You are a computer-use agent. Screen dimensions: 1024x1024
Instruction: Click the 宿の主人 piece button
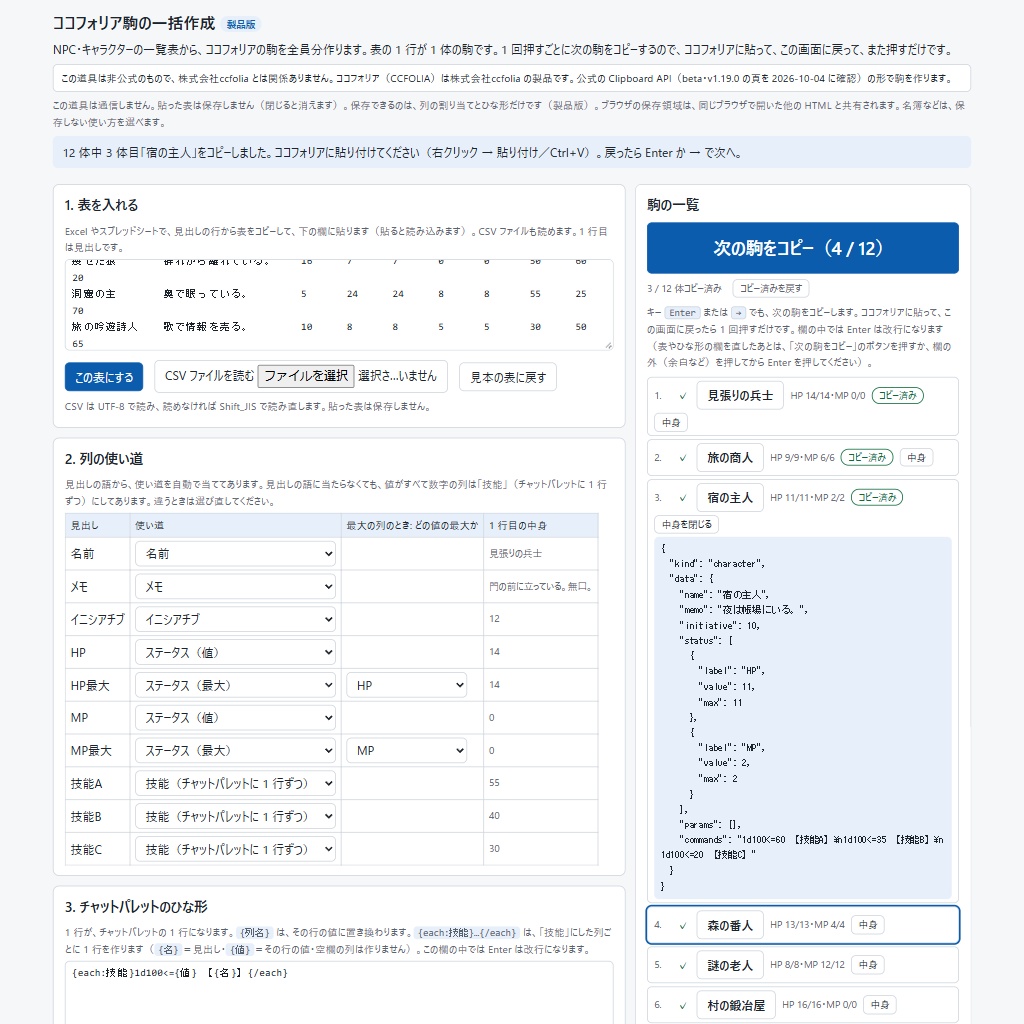729,497
